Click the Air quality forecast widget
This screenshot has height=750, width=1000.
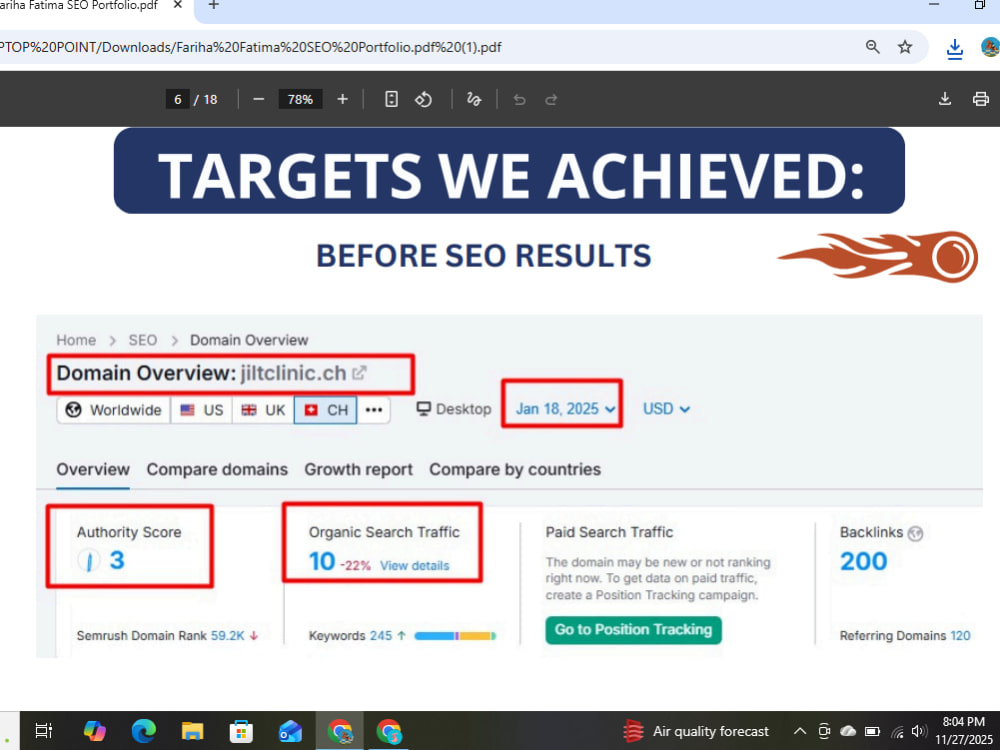pyautogui.click(x=696, y=731)
